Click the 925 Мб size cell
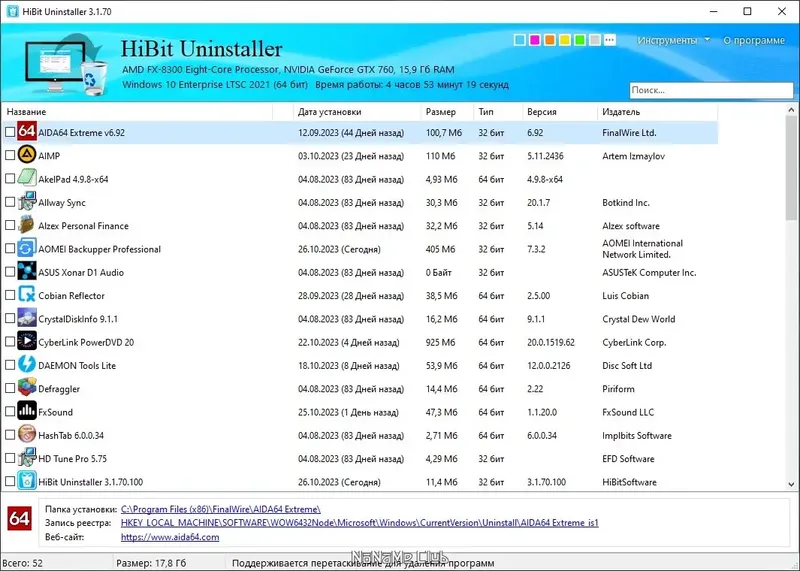Image resolution: width=800 pixels, height=571 pixels. pos(441,342)
